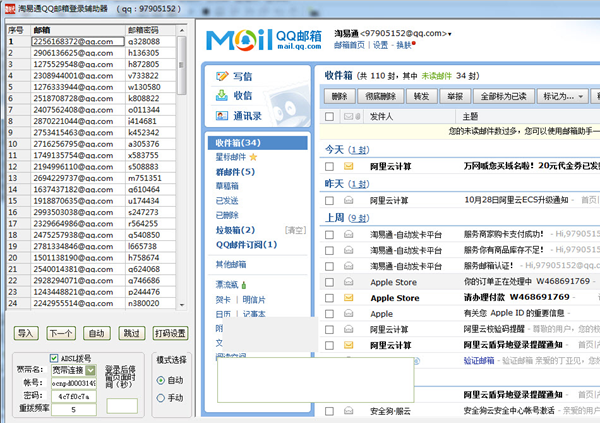600x423 pixels.
Task: Click the 转发 button
Action: [x=421, y=96]
